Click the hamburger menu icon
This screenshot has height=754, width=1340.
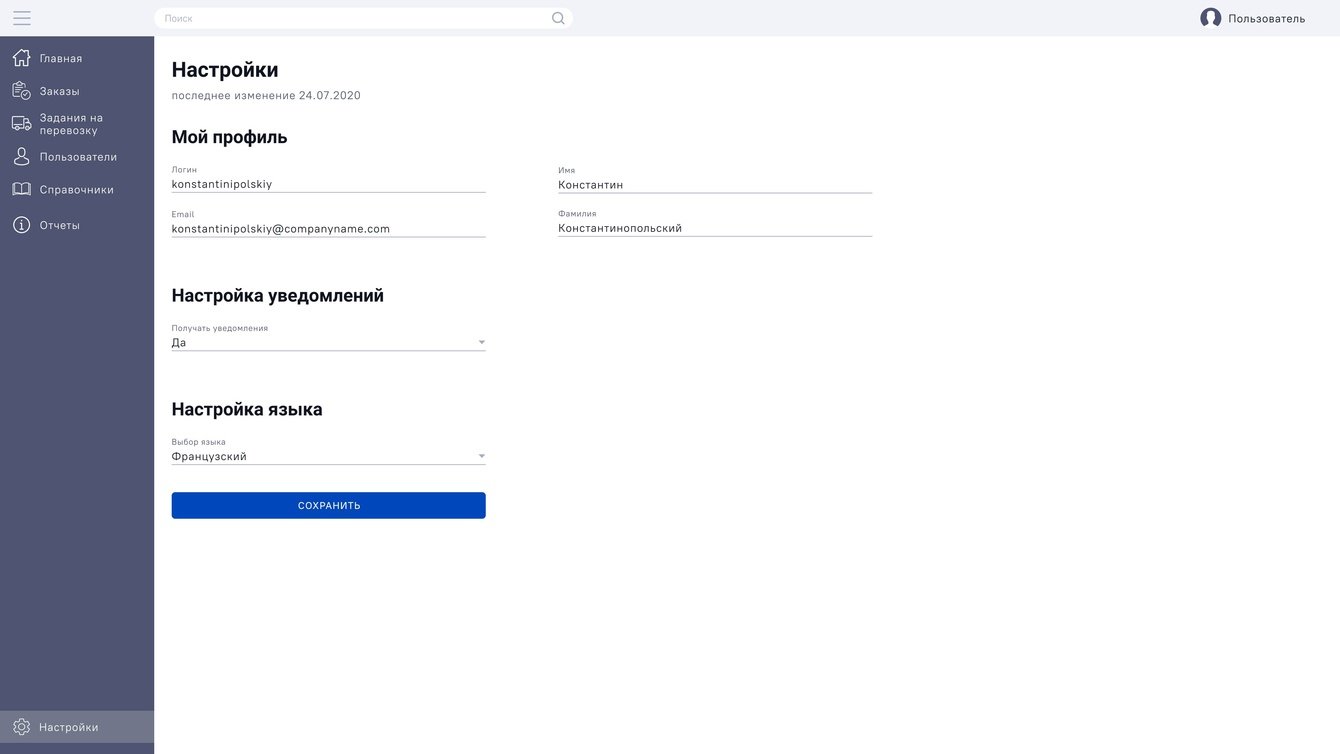[22, 18]
